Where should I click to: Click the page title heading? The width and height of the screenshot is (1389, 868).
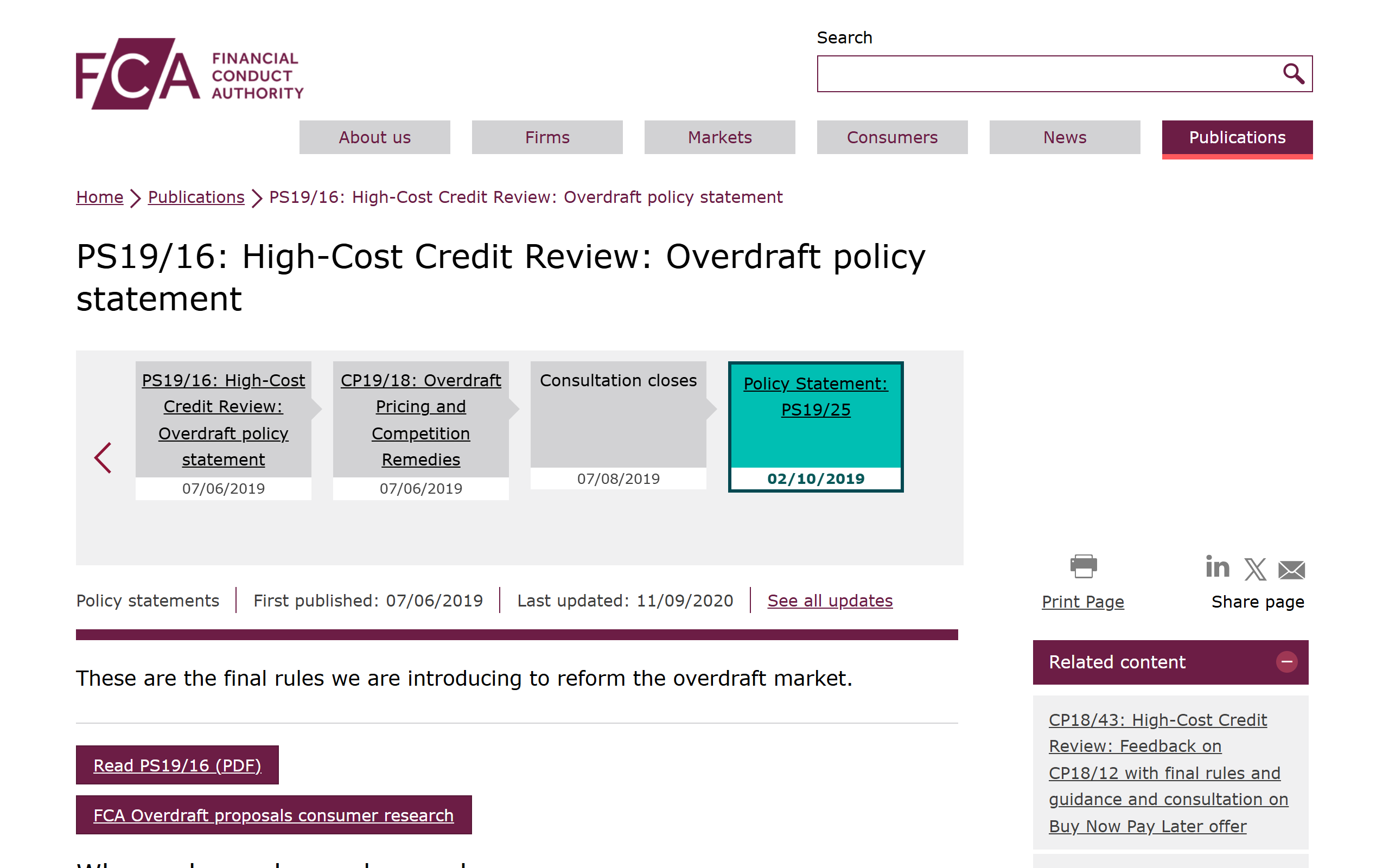coord(500,277)
